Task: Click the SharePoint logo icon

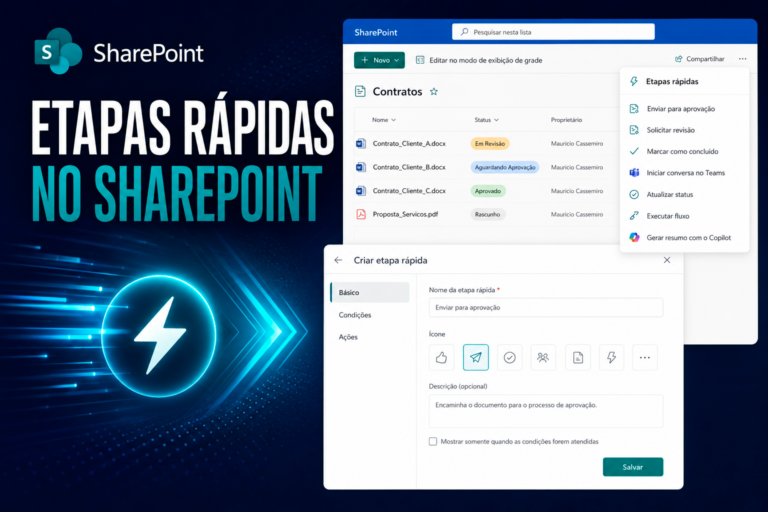Action: [x=58, y=51]
